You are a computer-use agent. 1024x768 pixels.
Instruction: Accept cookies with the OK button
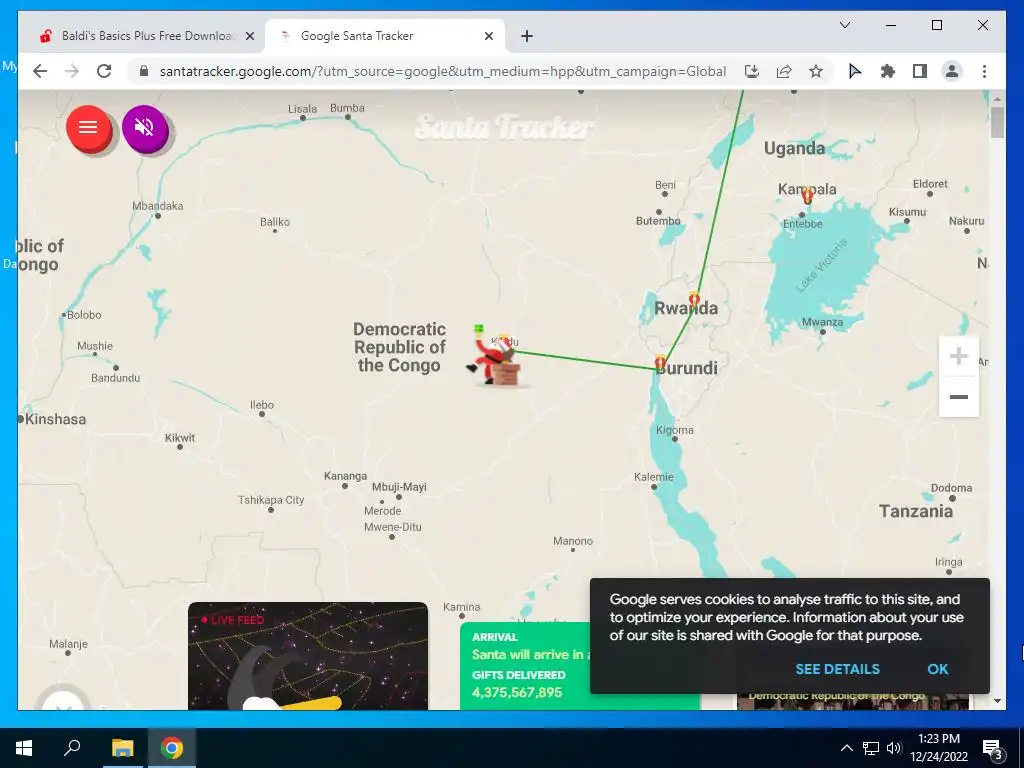pos(937,669)
